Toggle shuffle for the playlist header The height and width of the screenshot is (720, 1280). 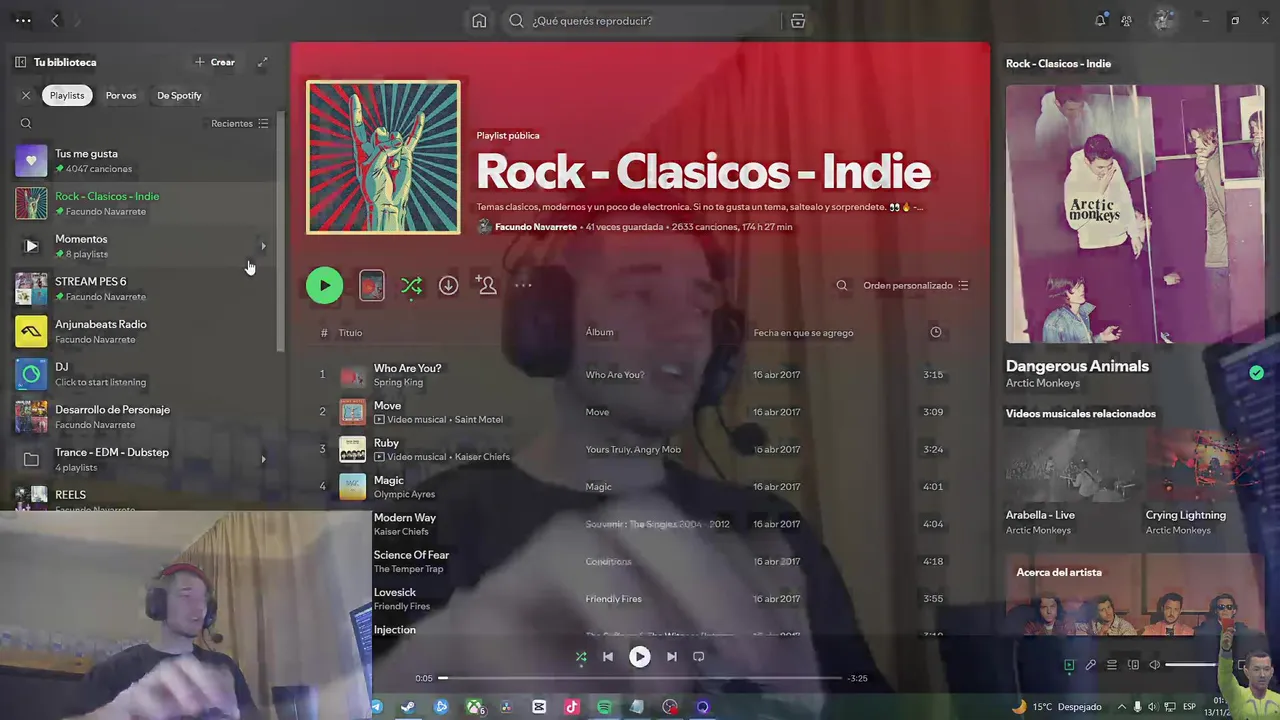click(411, 286)
